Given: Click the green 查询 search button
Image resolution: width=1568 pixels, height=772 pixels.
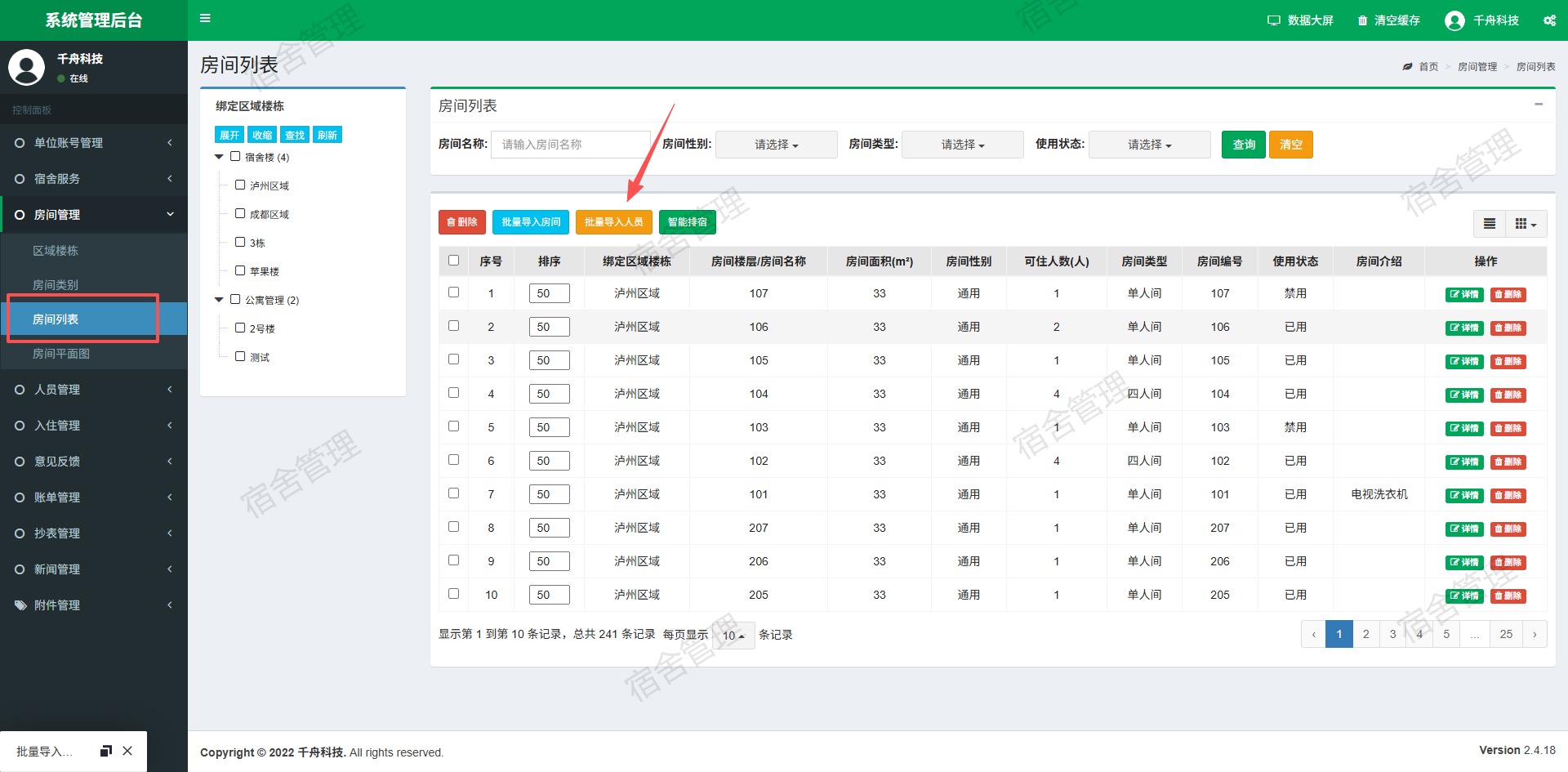Looking at the screenshot, I should coord(1244,145).
